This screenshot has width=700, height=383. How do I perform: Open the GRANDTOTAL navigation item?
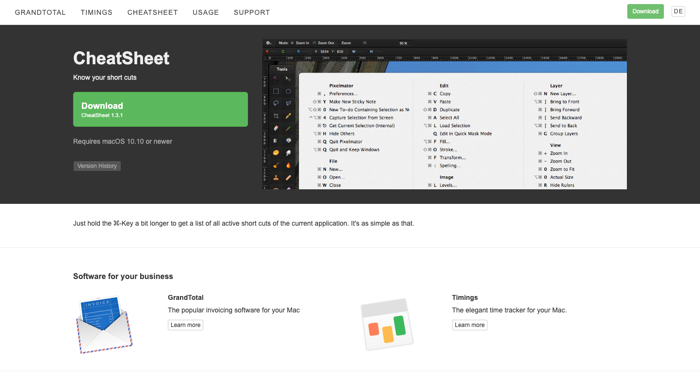tap(40, 12)
